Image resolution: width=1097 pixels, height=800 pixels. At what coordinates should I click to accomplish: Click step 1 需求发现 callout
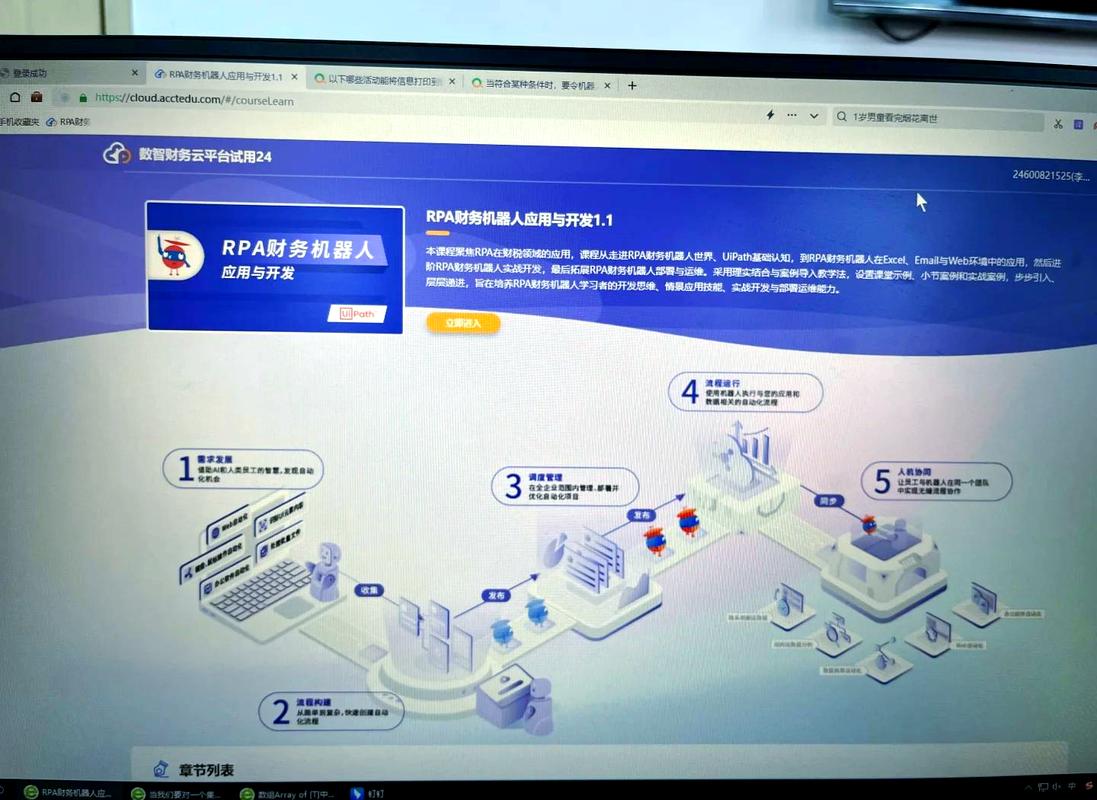click(x=243, y=469)
